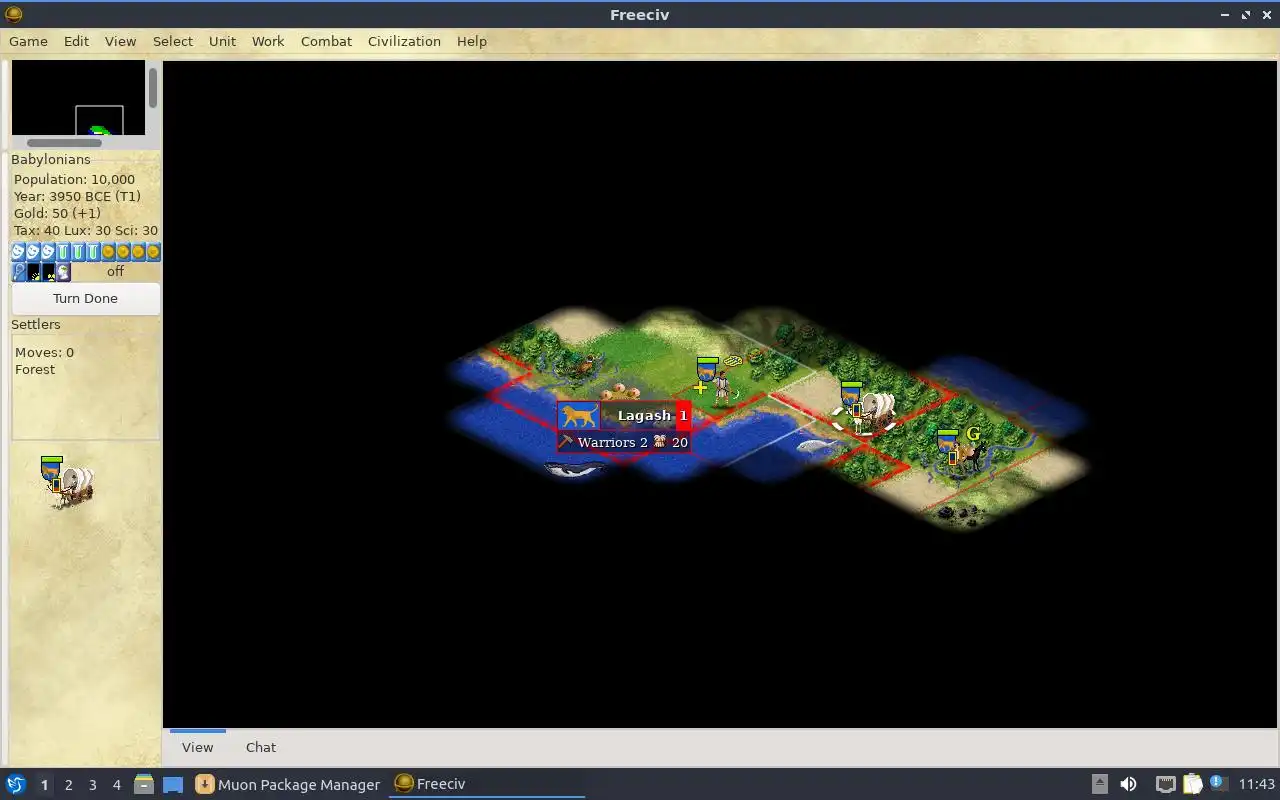
Task: Click the 'off' timeout label
Action: click(x=116, y=271)
